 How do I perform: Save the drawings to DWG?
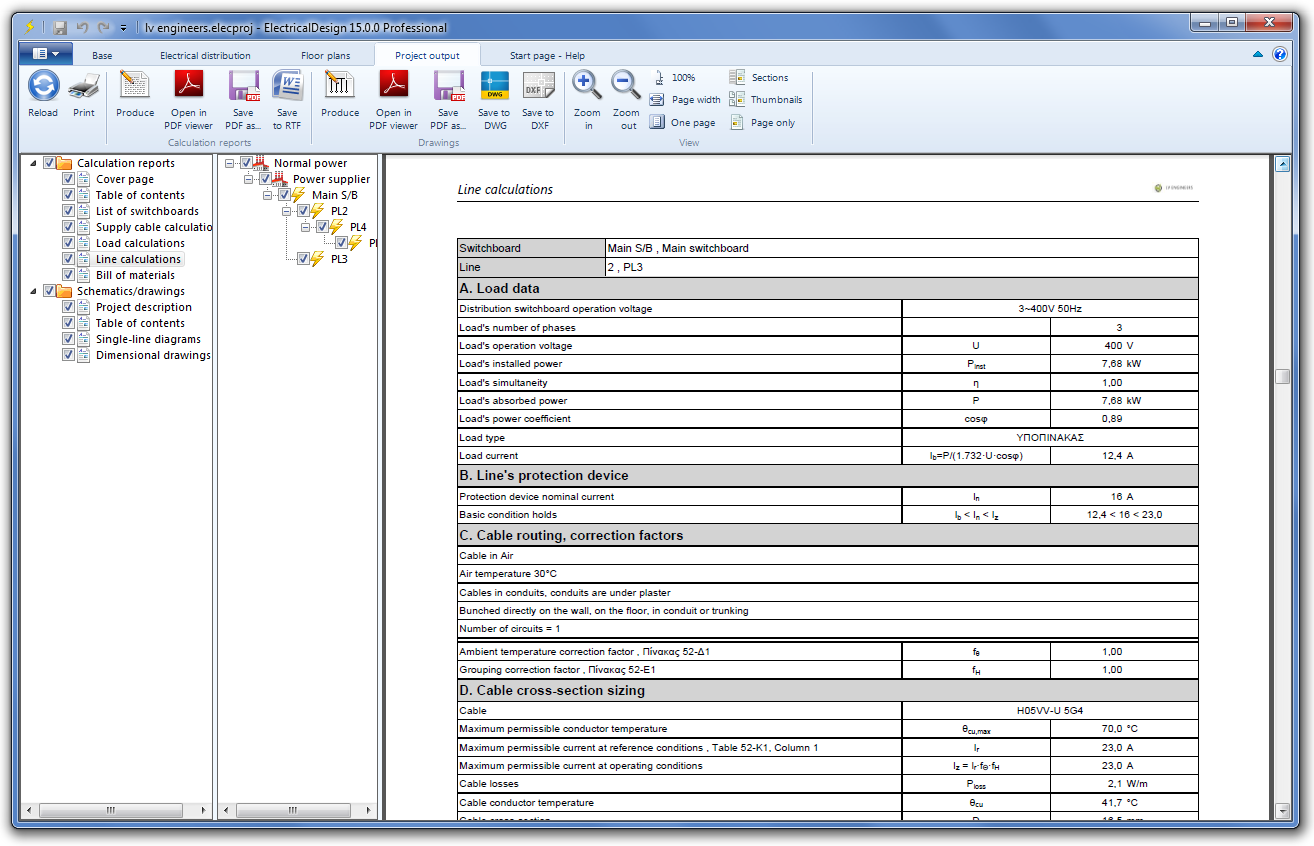(x=494, y=87)
